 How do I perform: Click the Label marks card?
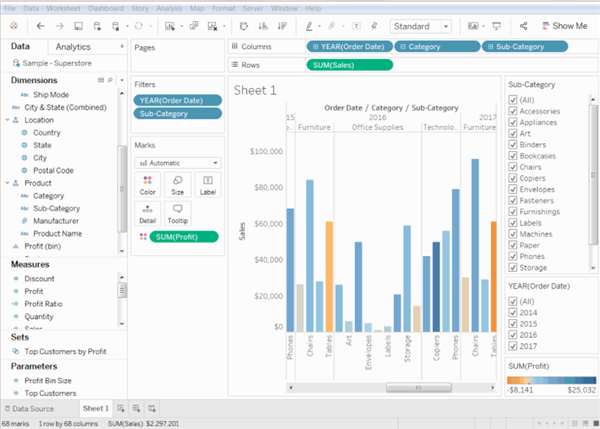tap(207, 183)
